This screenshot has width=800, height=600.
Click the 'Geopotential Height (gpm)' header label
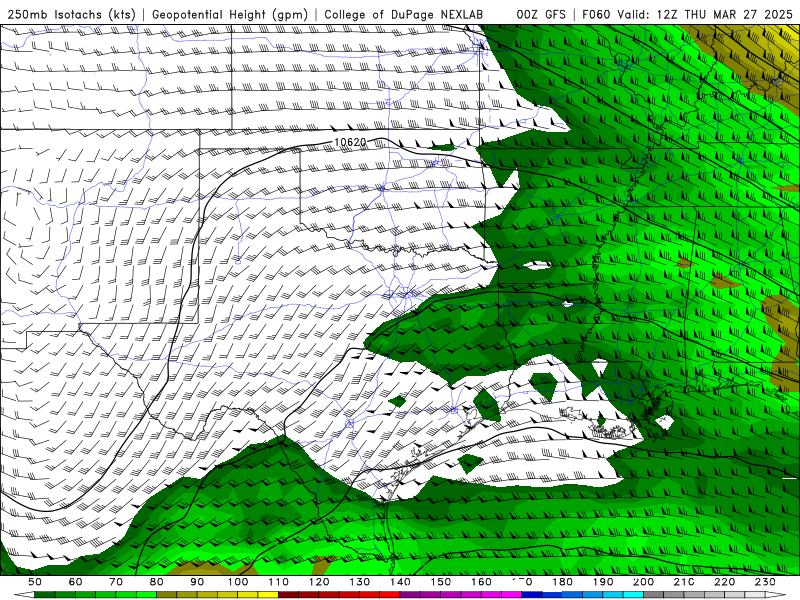click(x=230, y=14)
